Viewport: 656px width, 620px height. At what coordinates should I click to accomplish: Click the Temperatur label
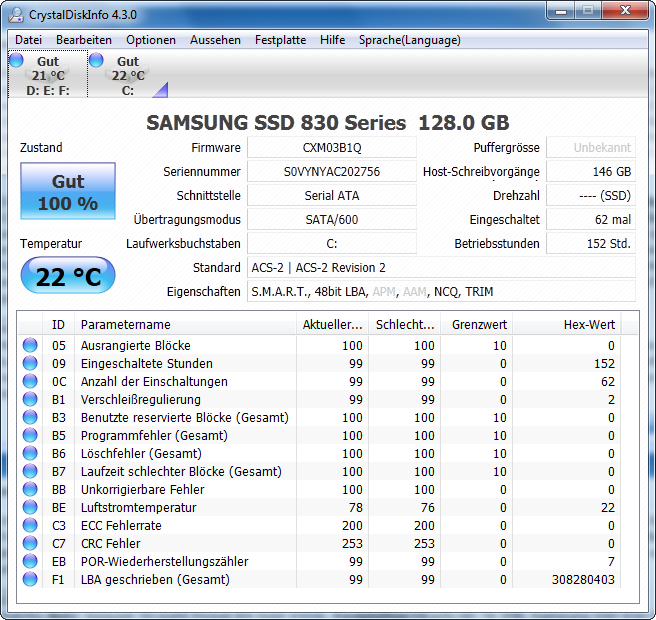point(51,243)
